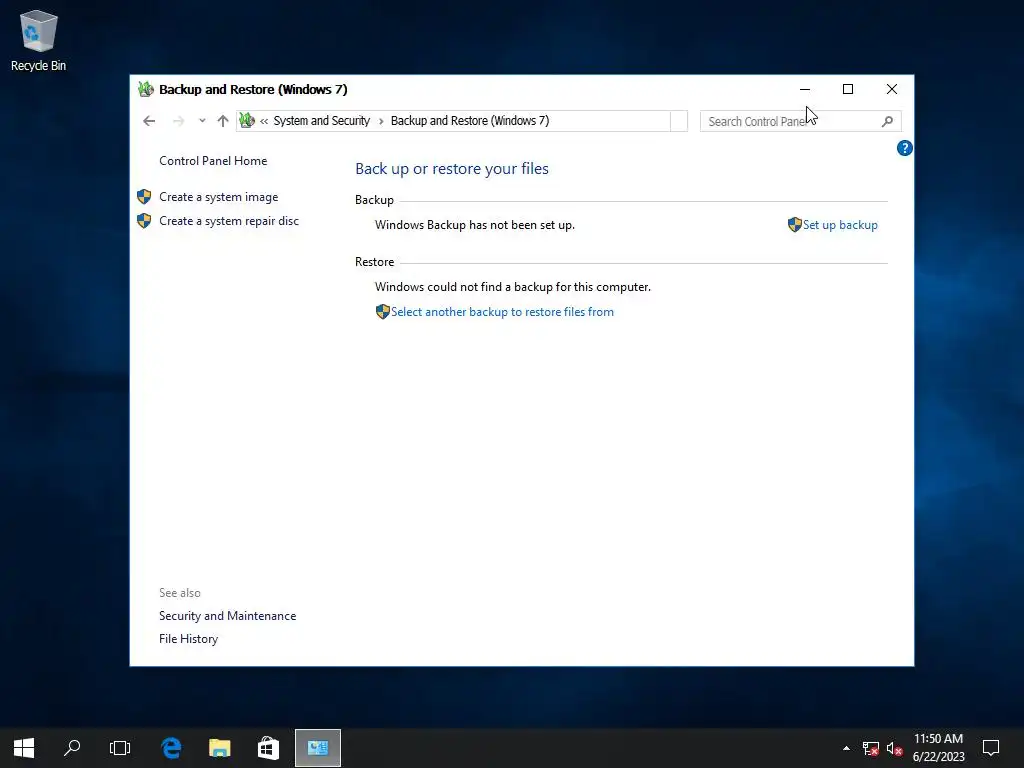Screen dimensions: 1024x768
Task: Open the Recycle Bin desktop icon
Action: pyautogui.click(x=39, y=40)
